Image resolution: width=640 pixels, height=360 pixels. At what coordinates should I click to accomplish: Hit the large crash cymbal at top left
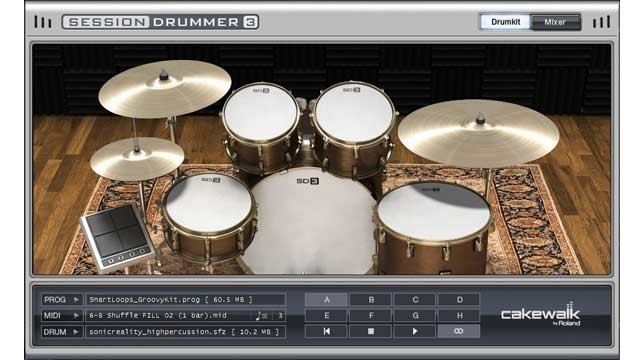164,88
